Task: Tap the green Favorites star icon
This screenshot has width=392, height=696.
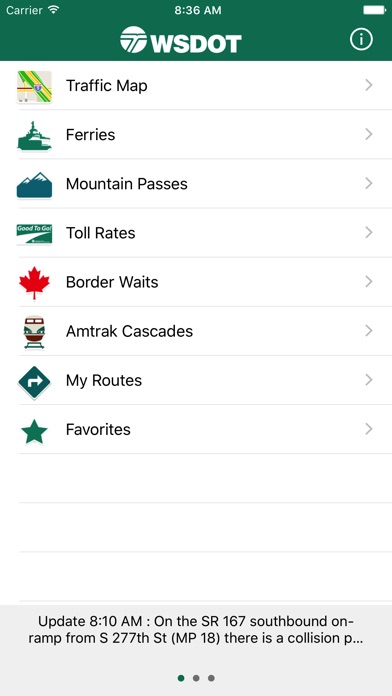Action: (34, 431)
